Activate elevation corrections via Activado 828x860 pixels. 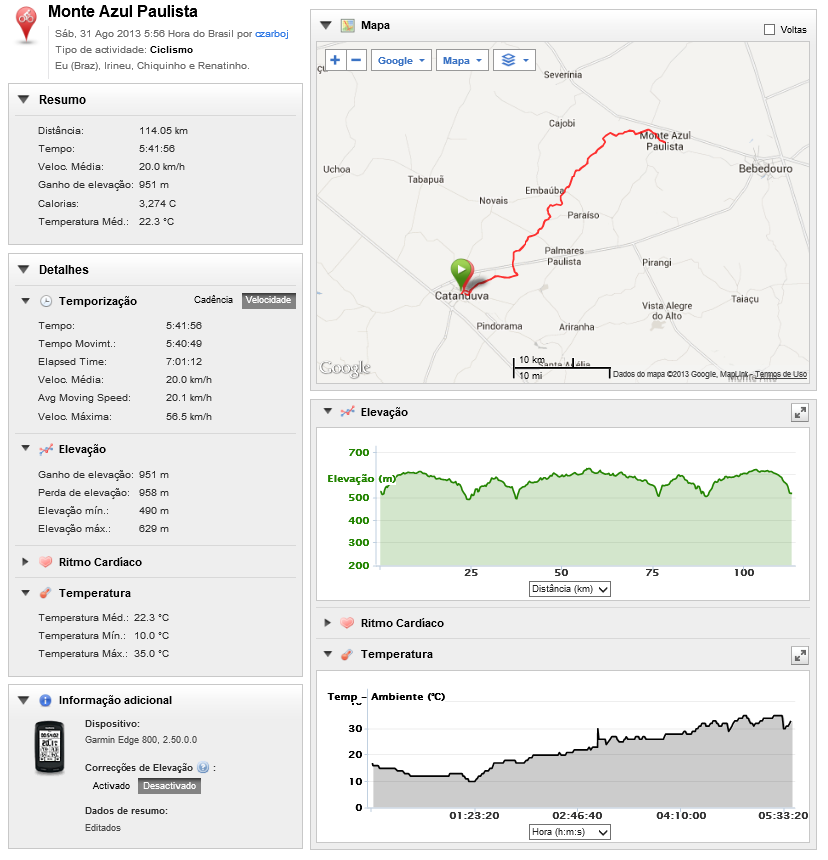109,785
